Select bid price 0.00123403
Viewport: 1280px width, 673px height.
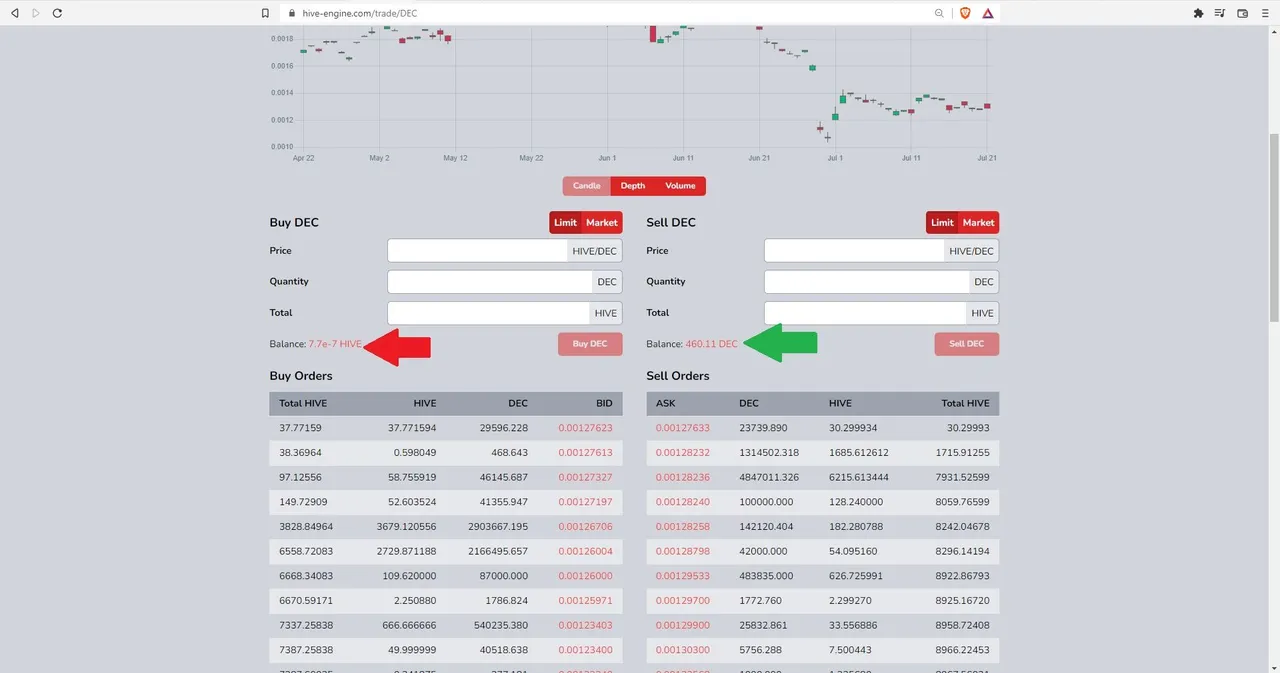coord(585,625)
